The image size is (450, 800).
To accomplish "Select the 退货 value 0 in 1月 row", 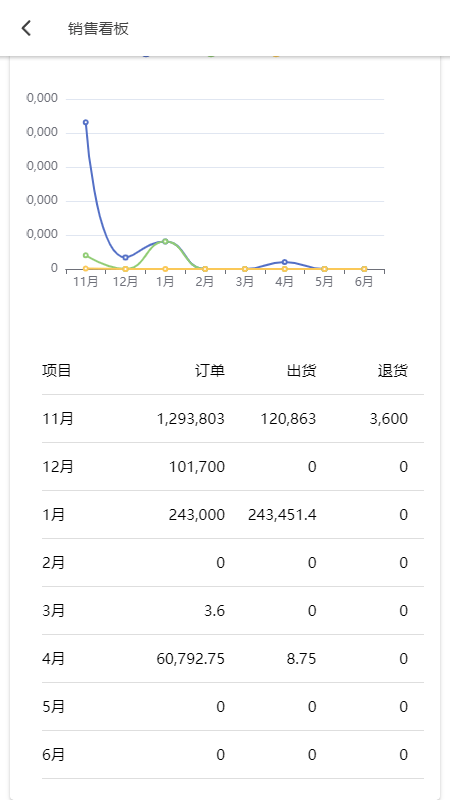I will click(404, 515).
